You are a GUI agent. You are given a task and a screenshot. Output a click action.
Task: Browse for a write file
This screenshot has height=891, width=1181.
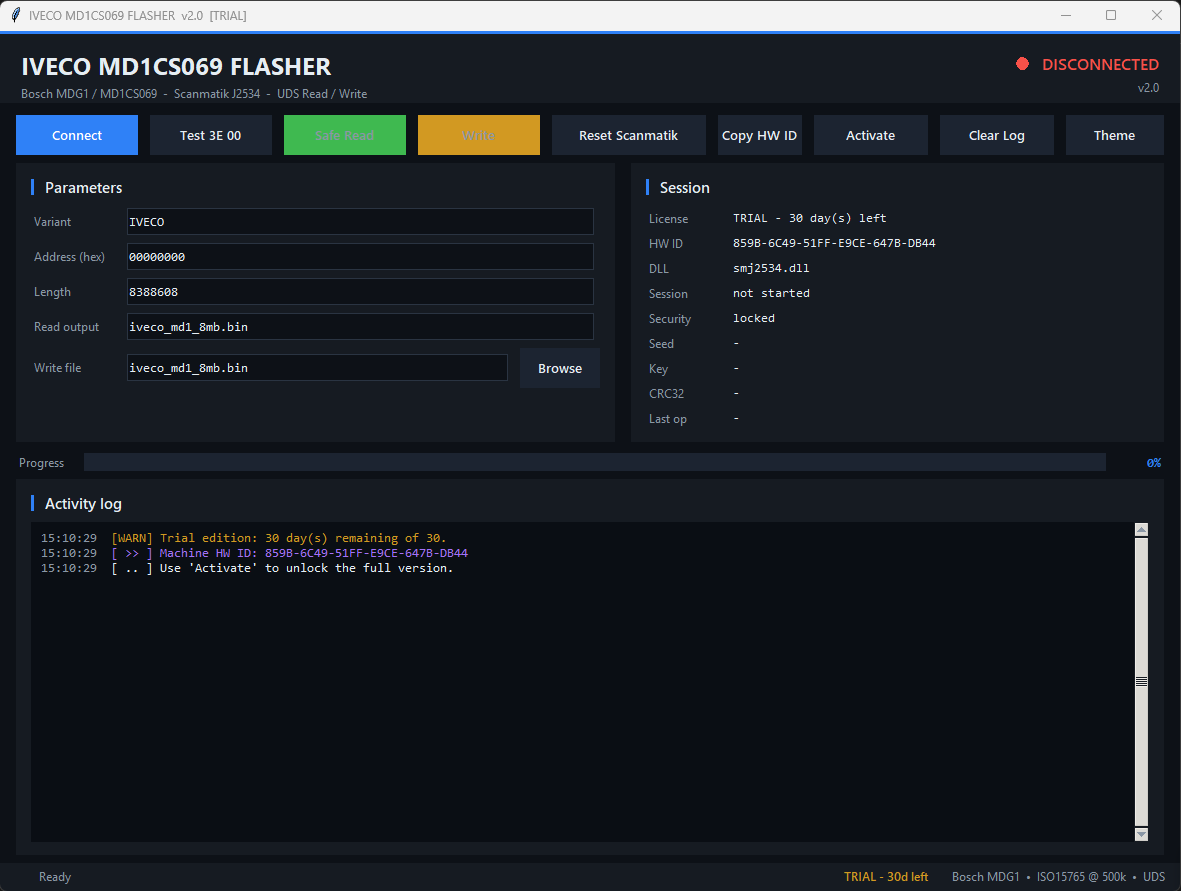(x=560, y=368)
